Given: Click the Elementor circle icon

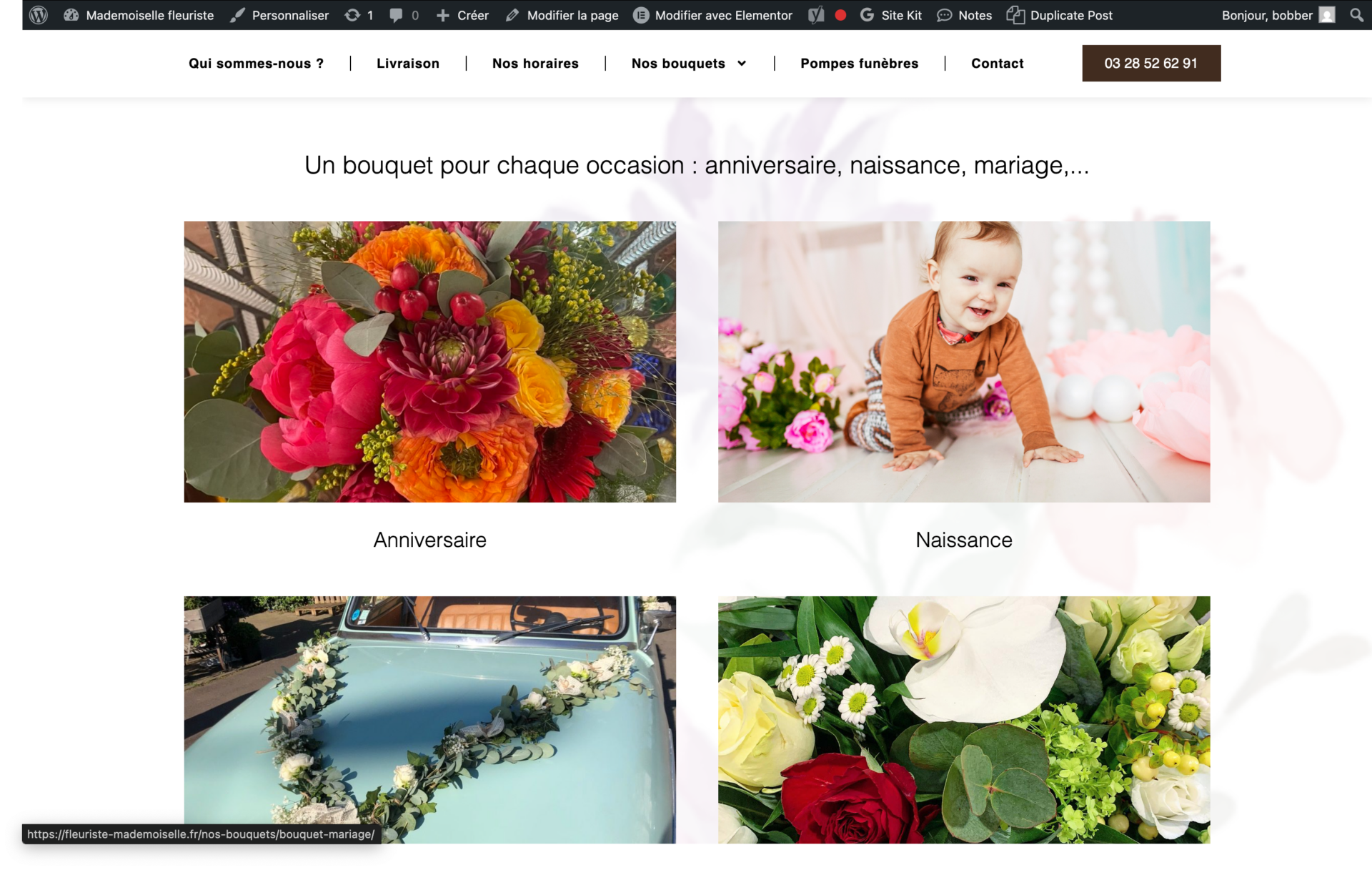Looking at the screenshot, I should (641, 15).
